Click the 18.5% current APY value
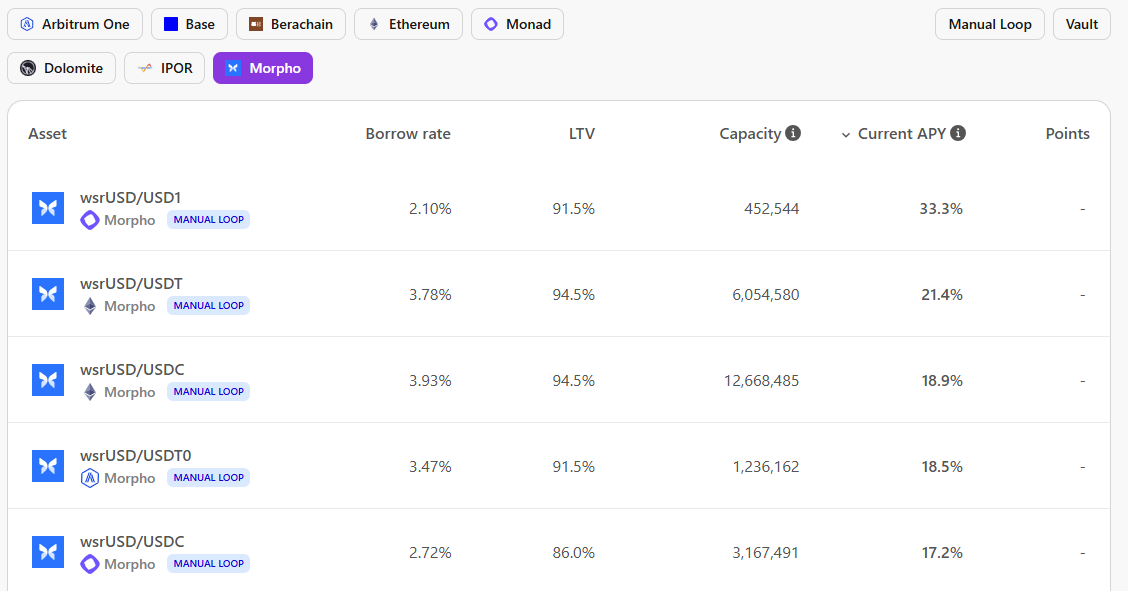The width and height of the screenshot is (1128, 591). coord(942,467)
